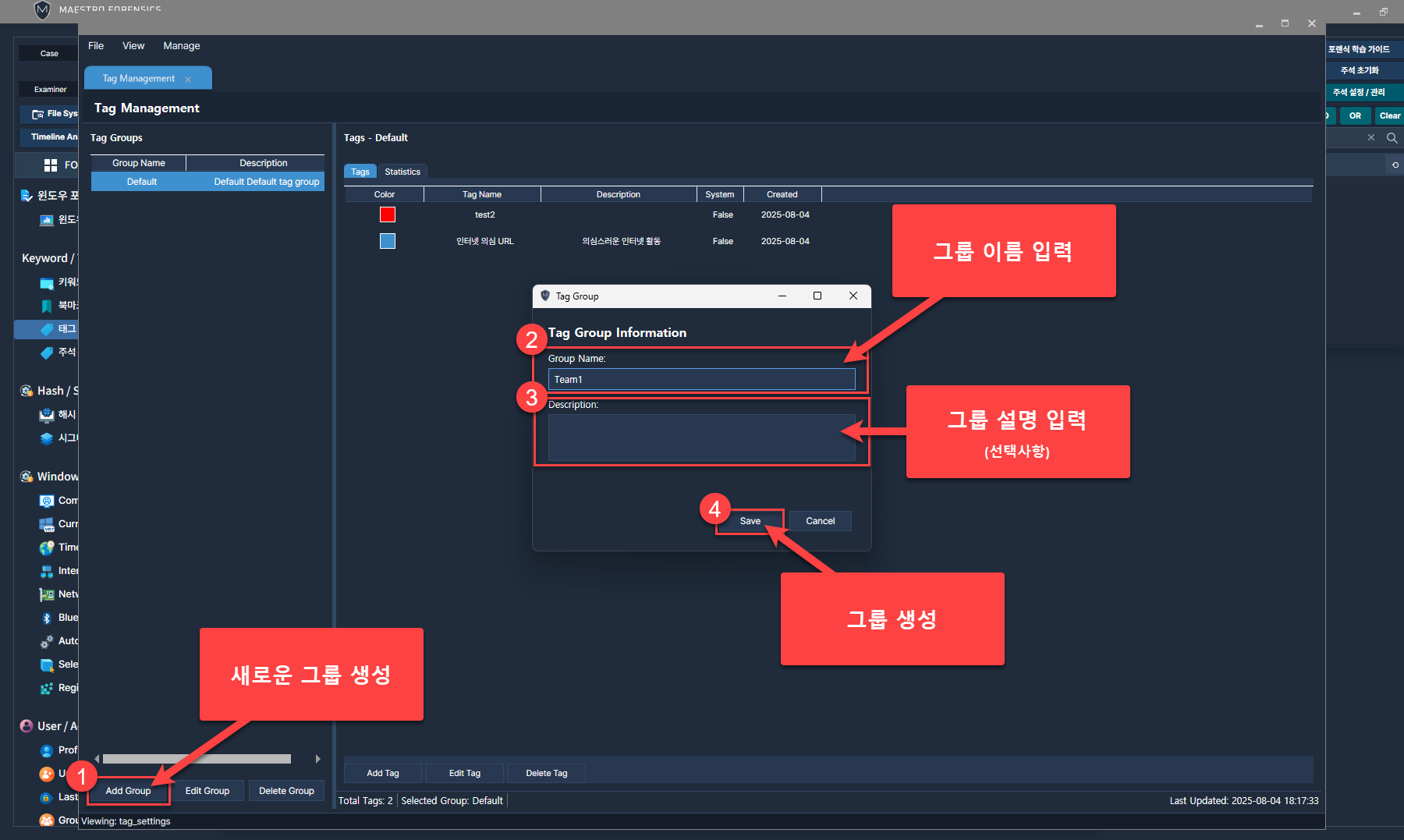The image size is (1404, 840).
Task: Click the hash monitor icon for 해시
Action: (x=47, y=415)
